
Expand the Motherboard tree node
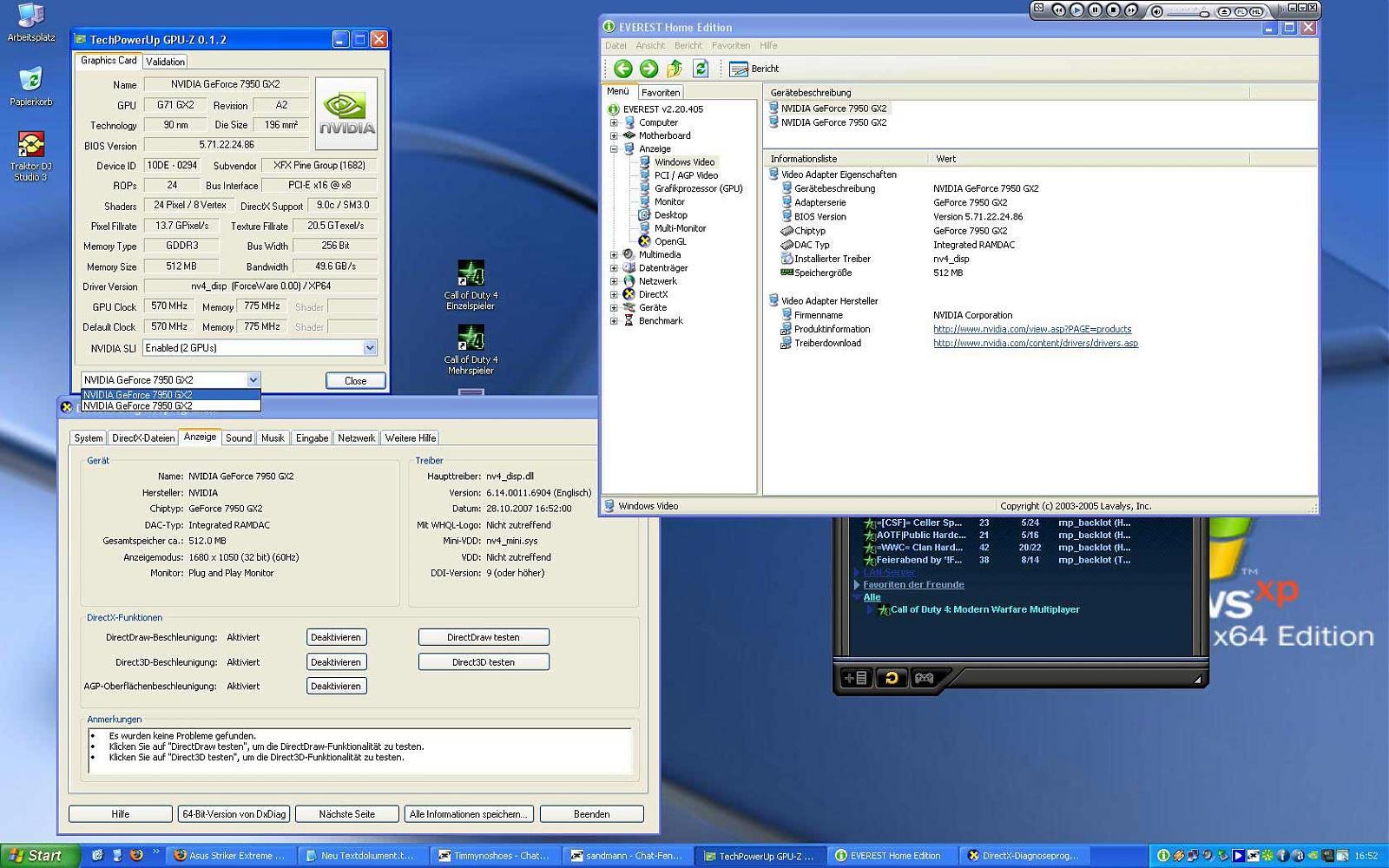coord(614,135)
